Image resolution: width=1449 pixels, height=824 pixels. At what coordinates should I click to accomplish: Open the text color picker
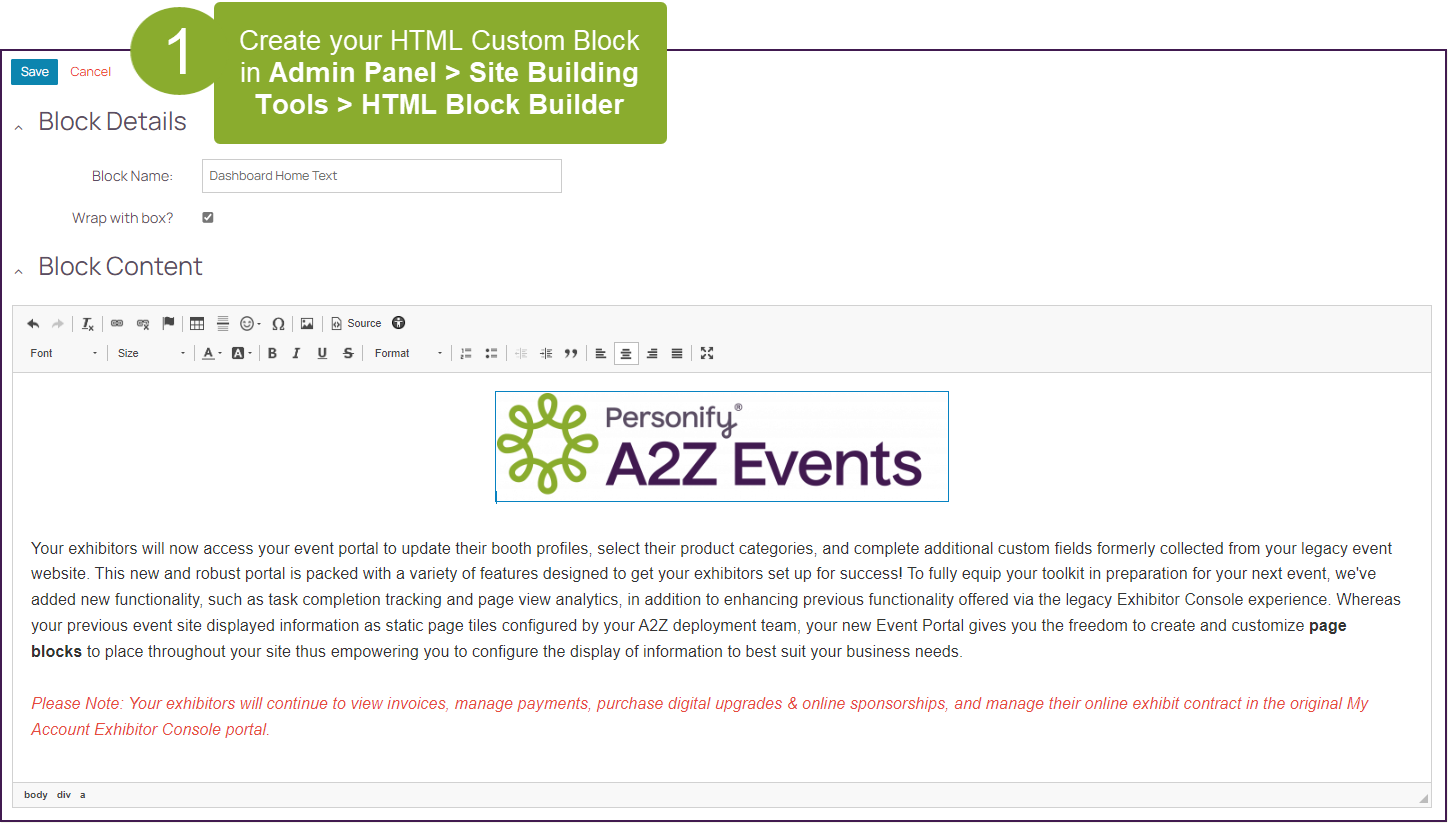point(211,354)
